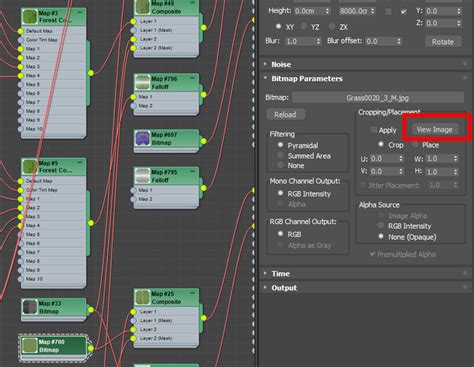
Task: Click the W crop width spinner arrows
Action: click(456, 159)
